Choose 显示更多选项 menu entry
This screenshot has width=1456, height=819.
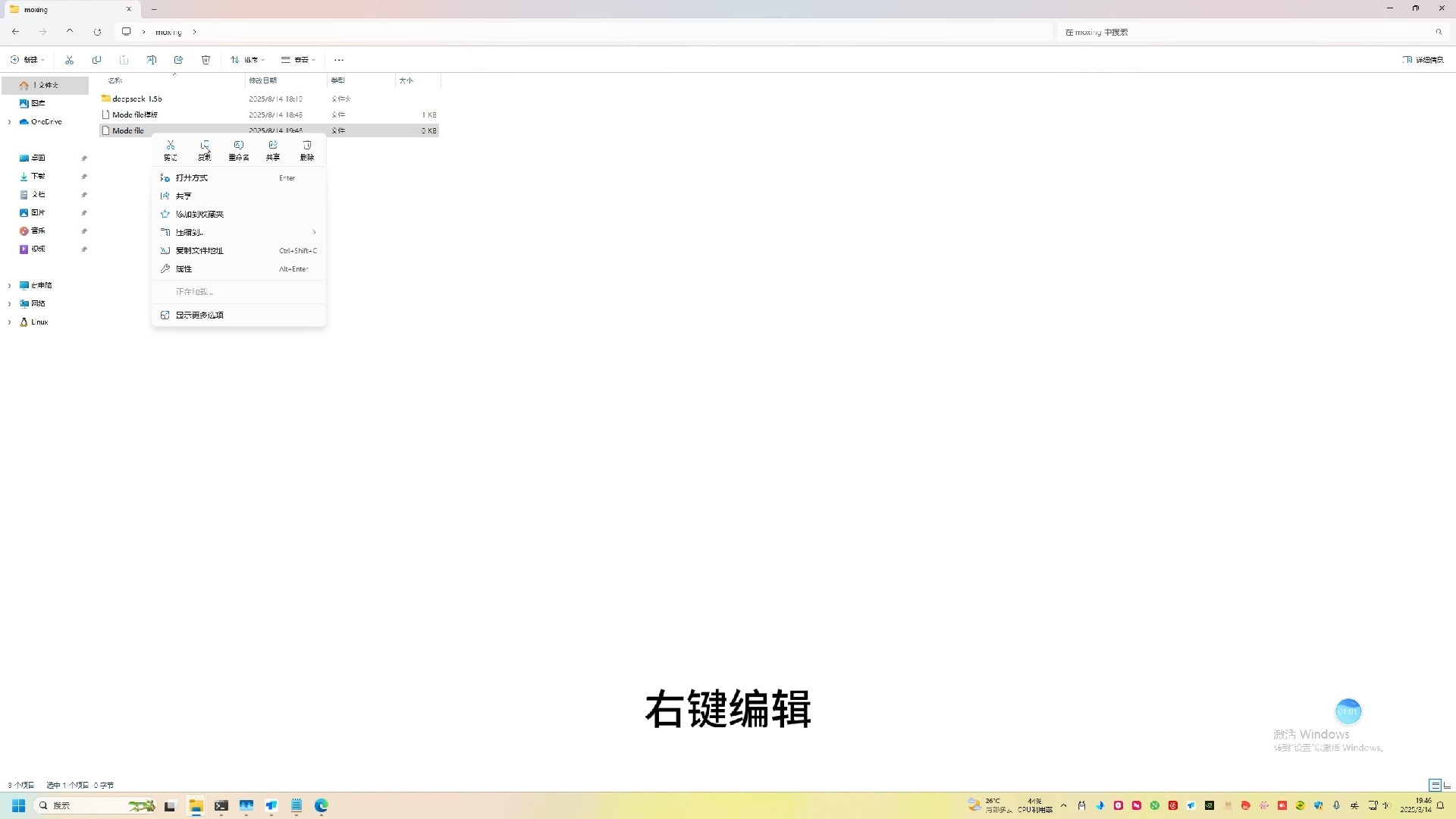[x=199, y=315]
